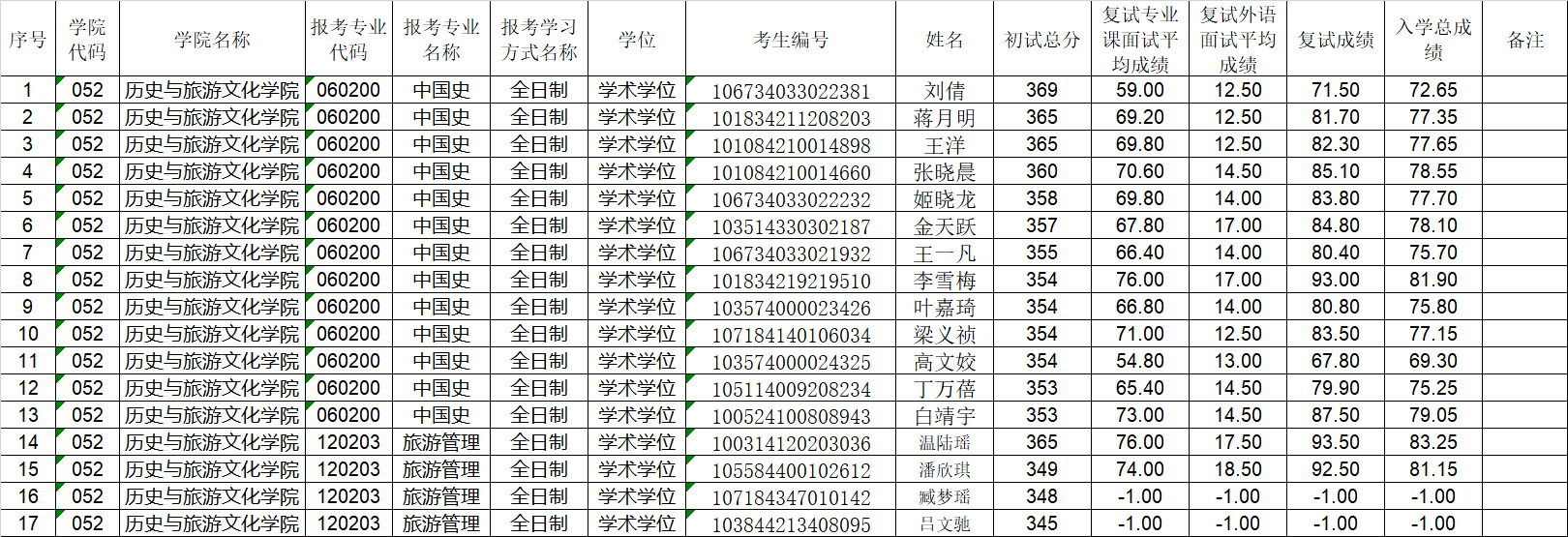Select the 备注 header cell

(1524, 40)
